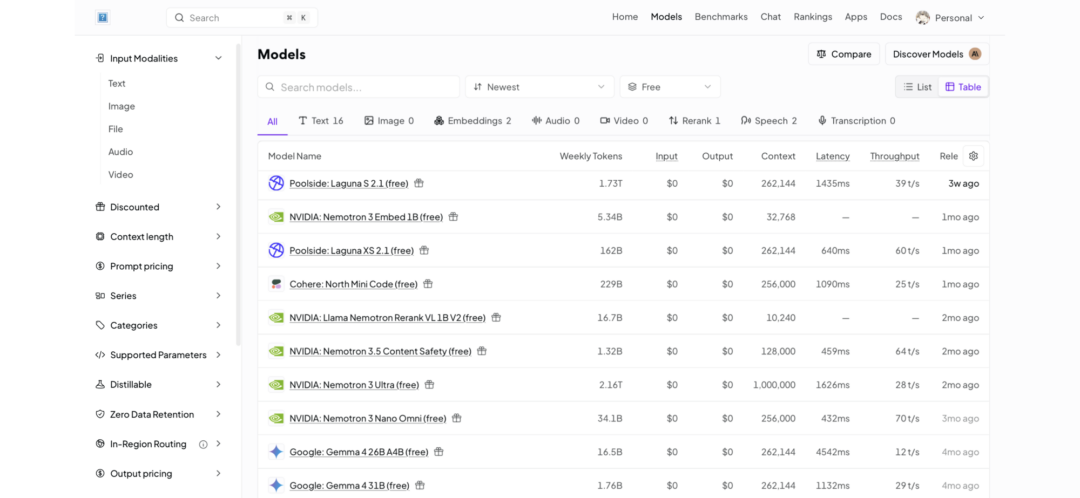This screenshot has height=498, width=1080.
Task: Click the Compare button
Action: 844,54
